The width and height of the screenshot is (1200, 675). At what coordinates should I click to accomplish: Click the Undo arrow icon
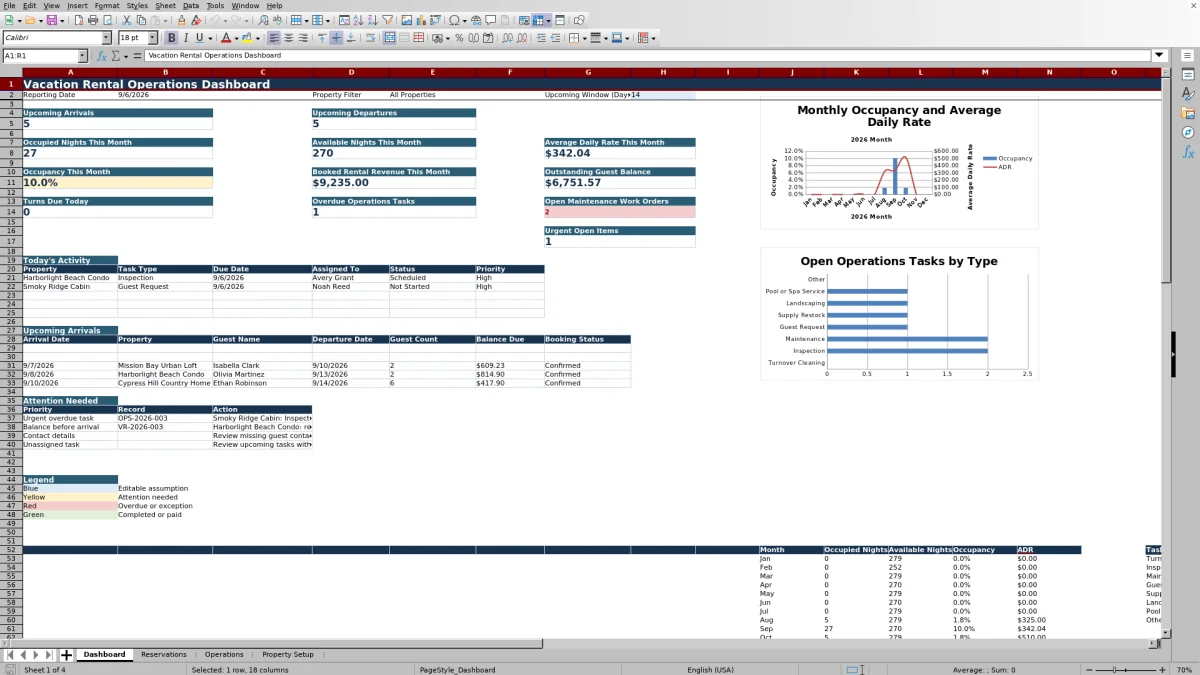click(x=215, y=20)
